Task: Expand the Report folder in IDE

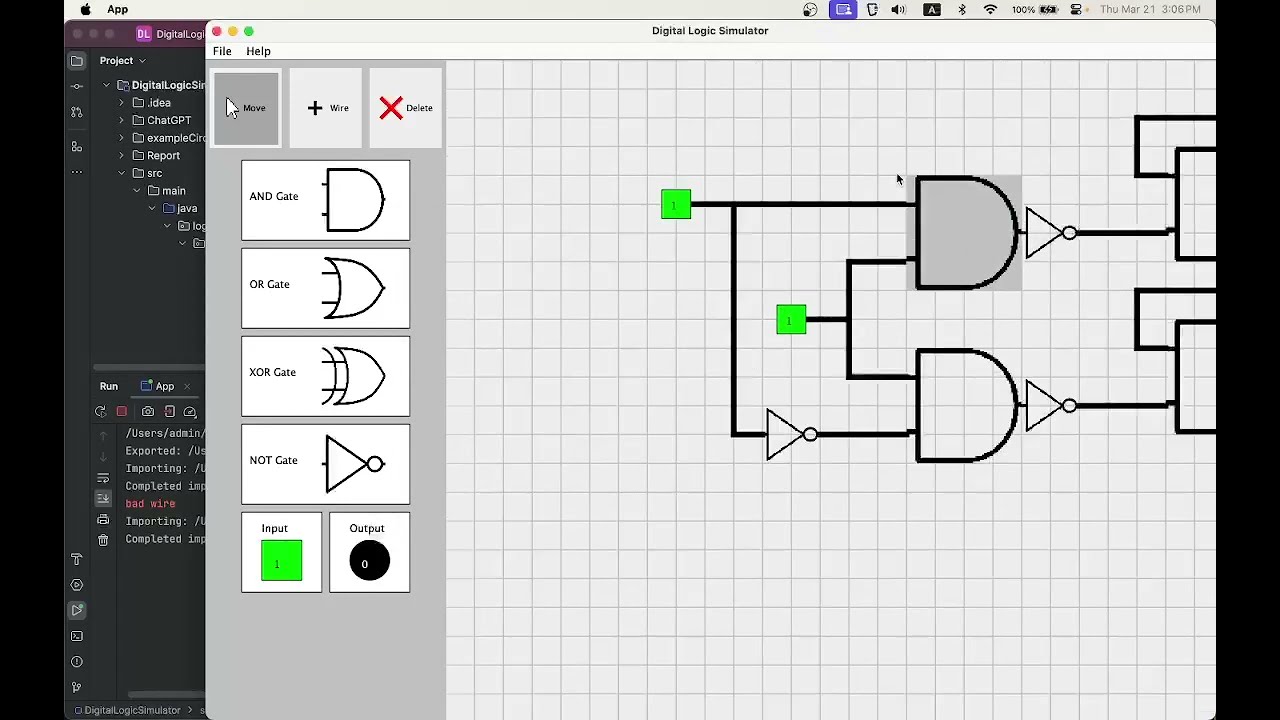Action: coord(122,155)
